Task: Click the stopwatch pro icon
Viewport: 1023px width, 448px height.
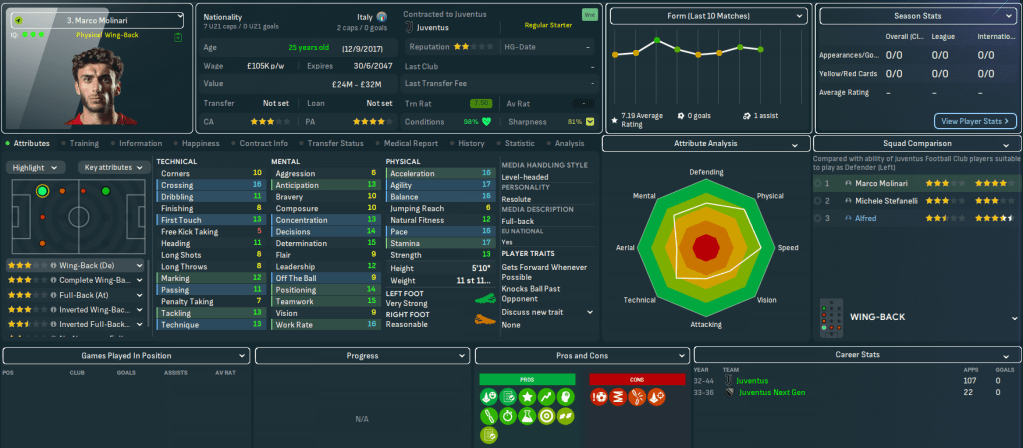Action: [x=508, y=415]
